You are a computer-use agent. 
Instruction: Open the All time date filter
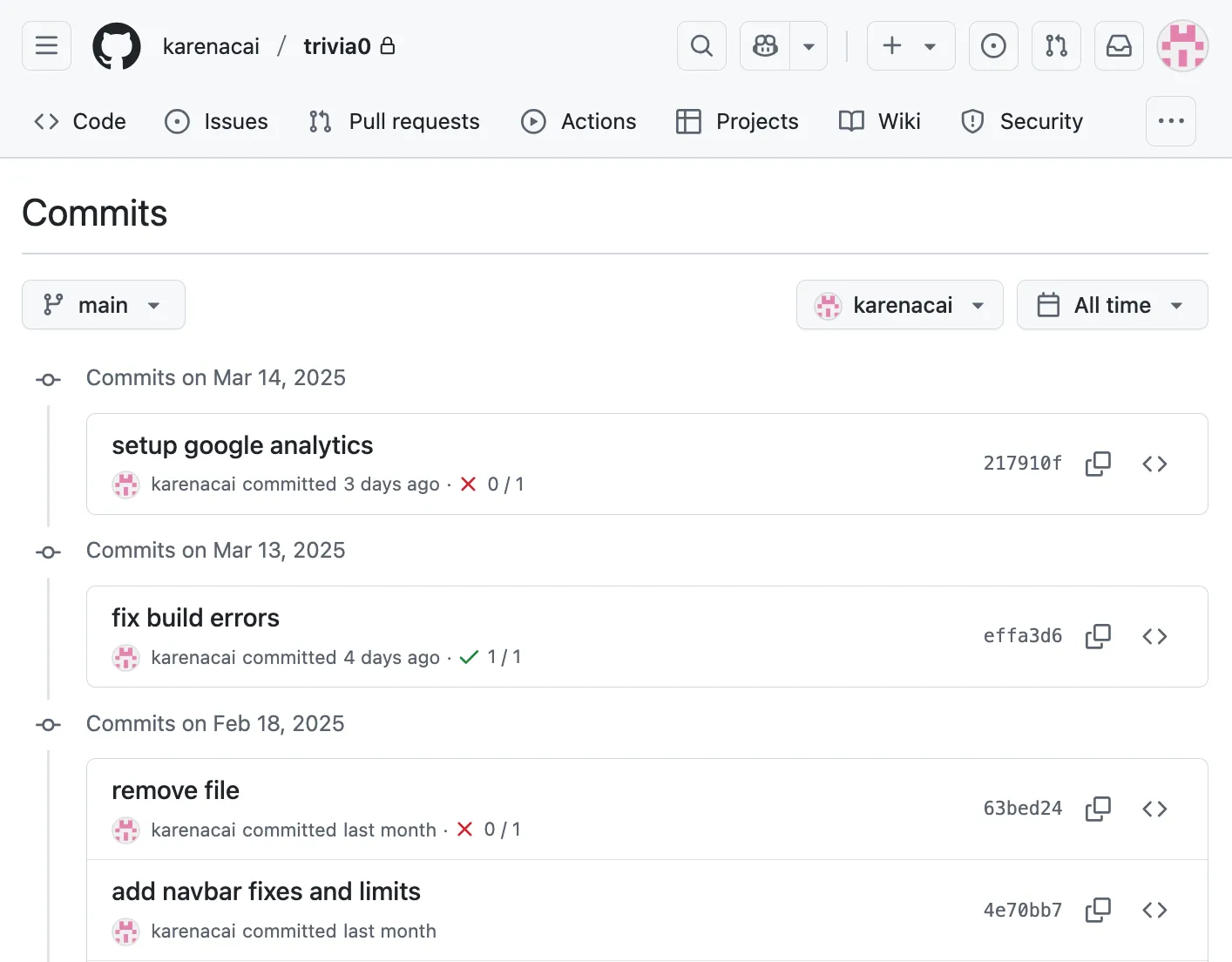pyautogui.click(x=1112, y=305)
